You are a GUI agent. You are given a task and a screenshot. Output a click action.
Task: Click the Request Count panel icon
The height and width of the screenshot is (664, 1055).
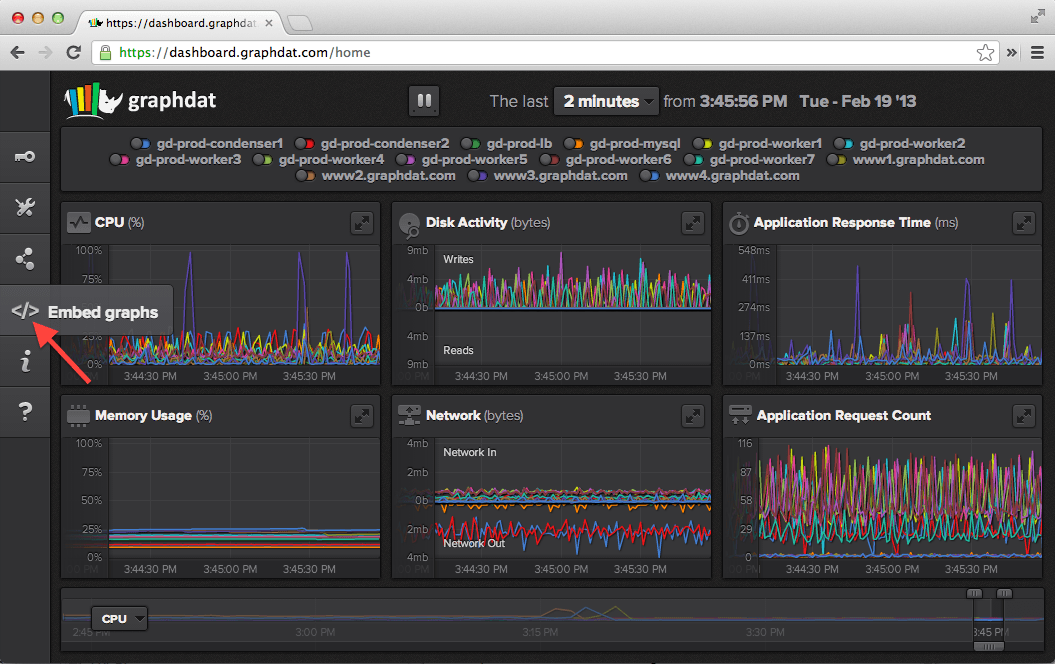click(x=740, y=415)
